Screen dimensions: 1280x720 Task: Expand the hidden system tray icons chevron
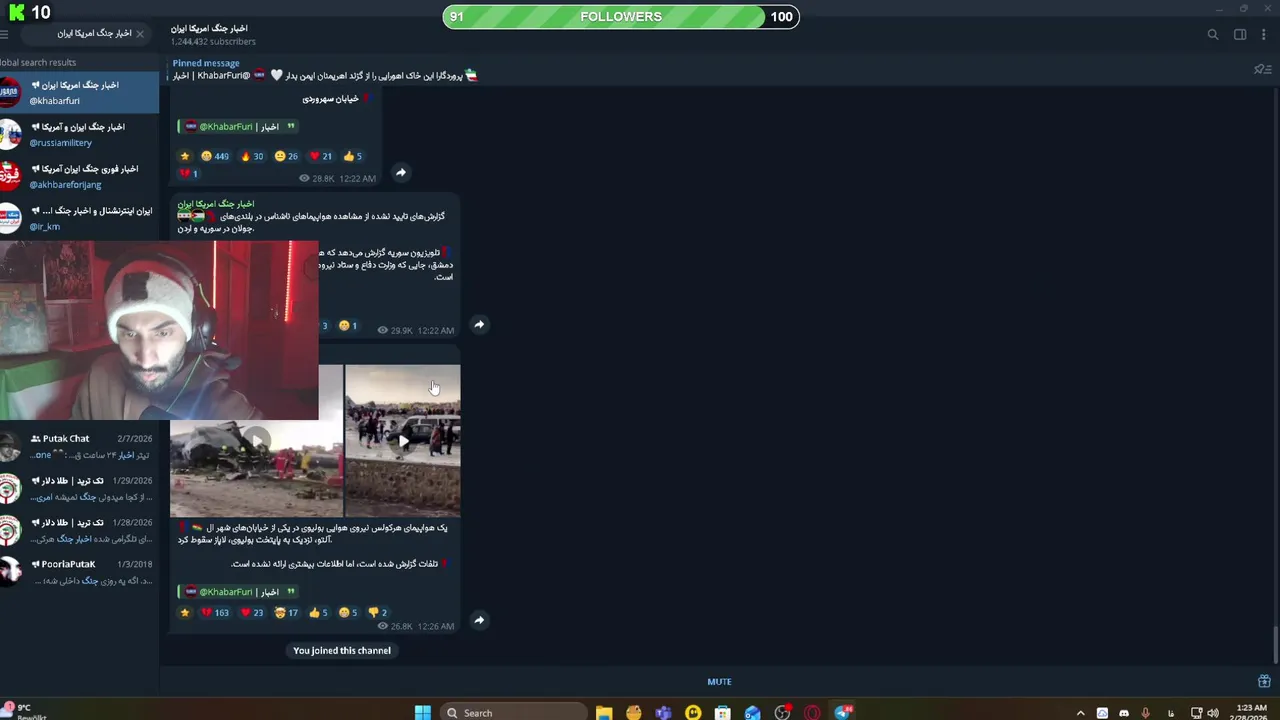(1080, 713)
